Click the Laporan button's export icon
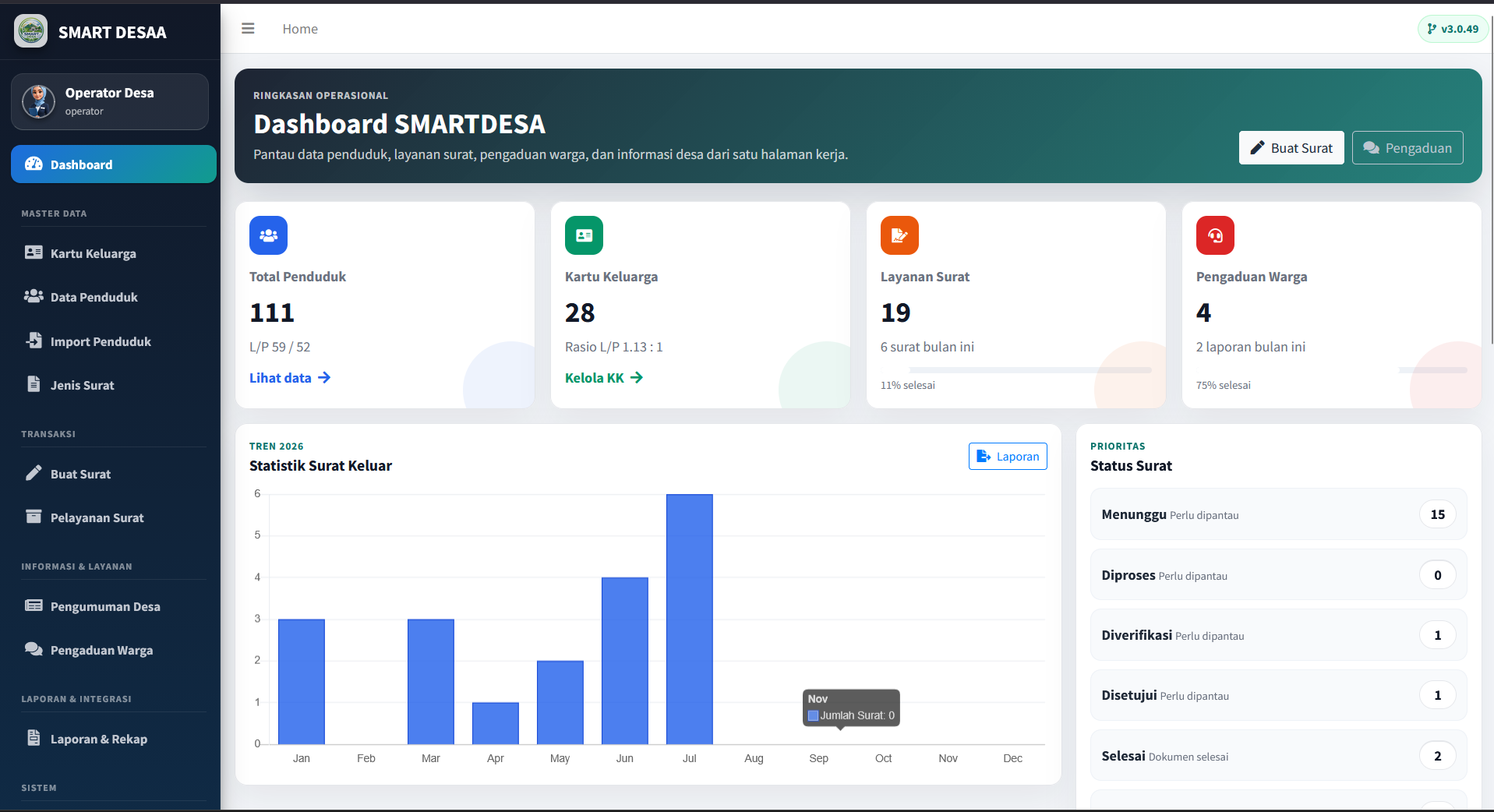This screenshot has height=812, width=1494. coord(984,457)
